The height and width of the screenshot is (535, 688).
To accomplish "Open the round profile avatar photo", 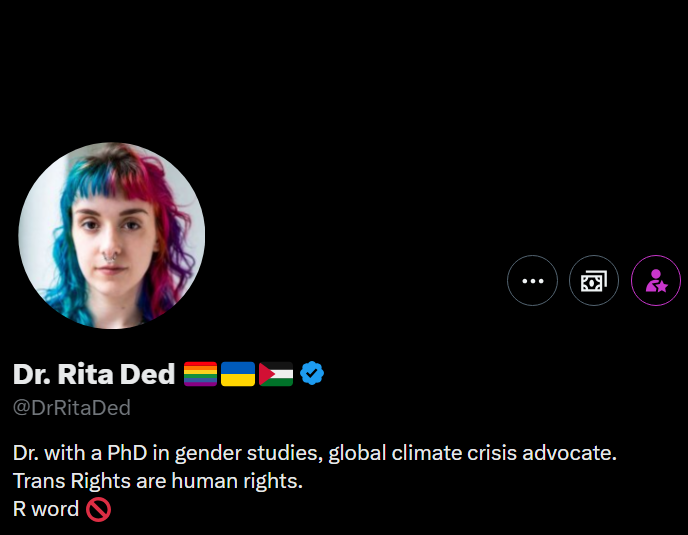I will [112, 236].
